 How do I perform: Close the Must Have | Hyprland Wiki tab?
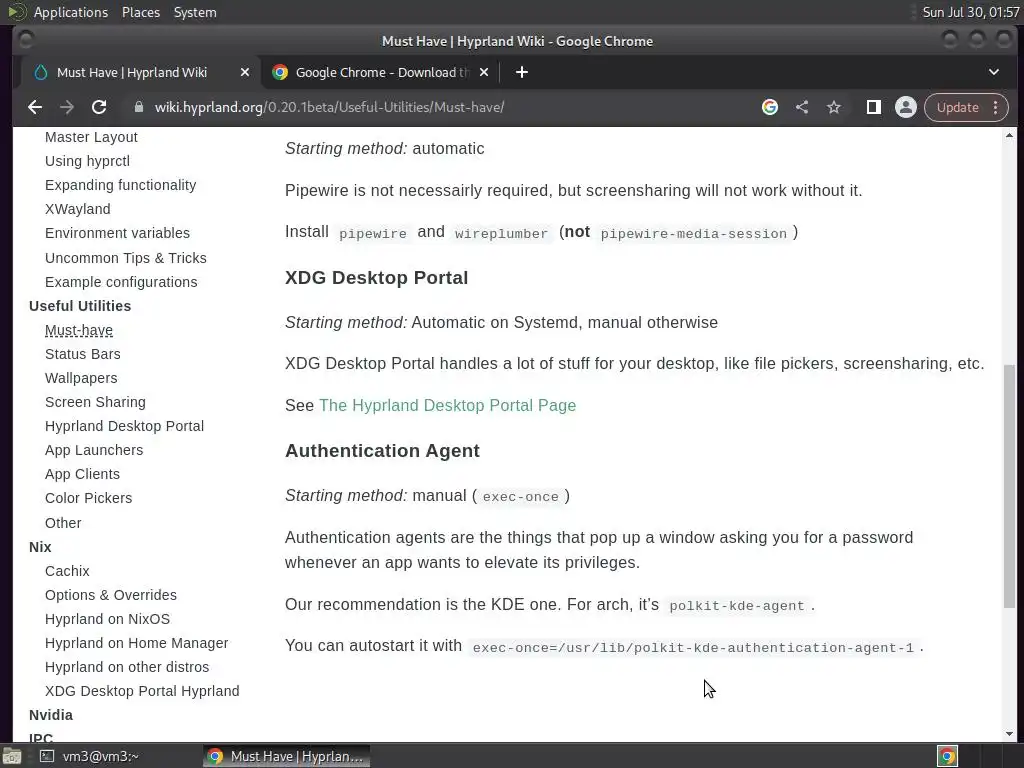coord(245,72)
